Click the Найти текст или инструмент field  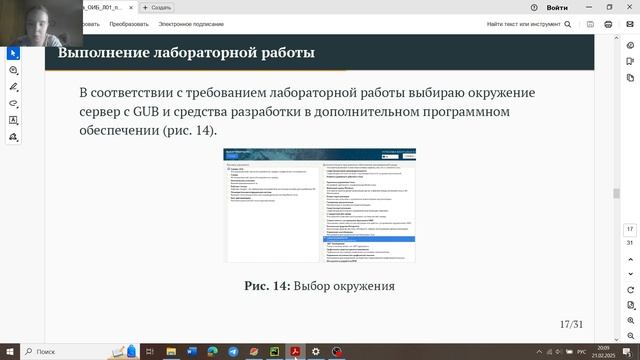[523, 24]
